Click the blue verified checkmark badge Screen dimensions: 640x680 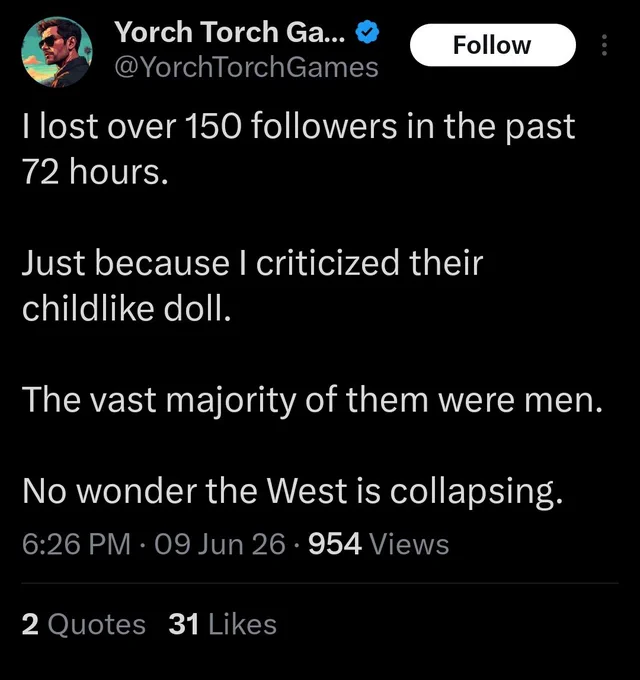point(368,33)
